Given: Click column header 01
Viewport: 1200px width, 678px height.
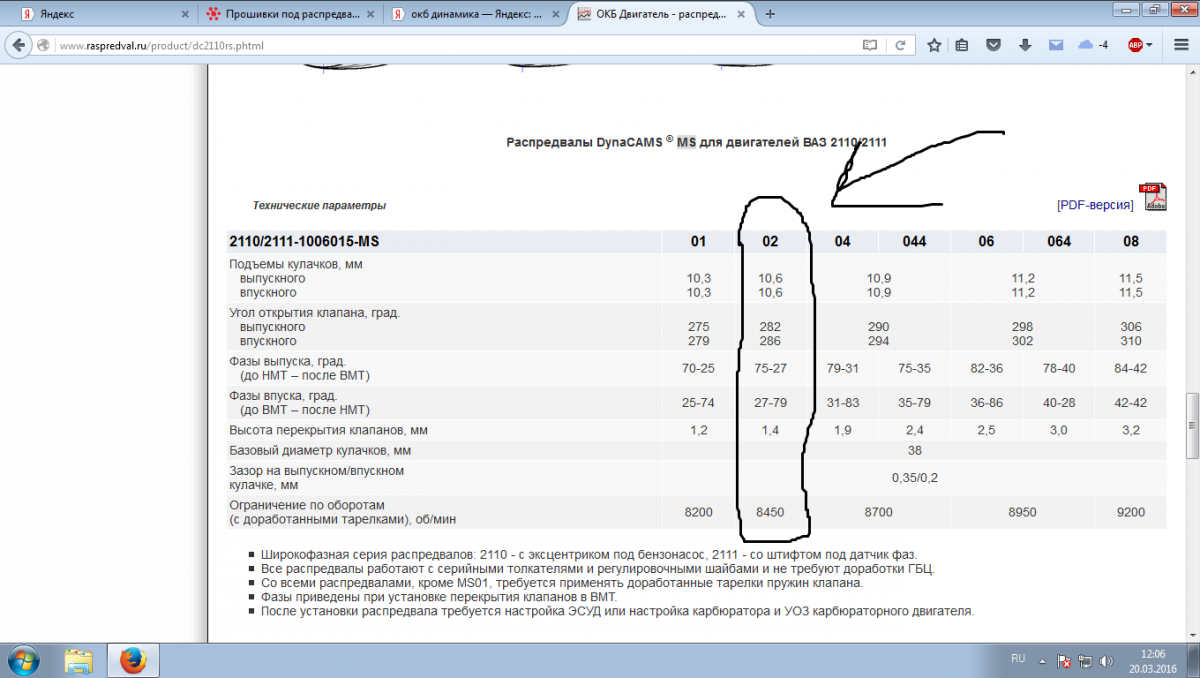Looking at the screenshot, I should [x=698, y=242].
